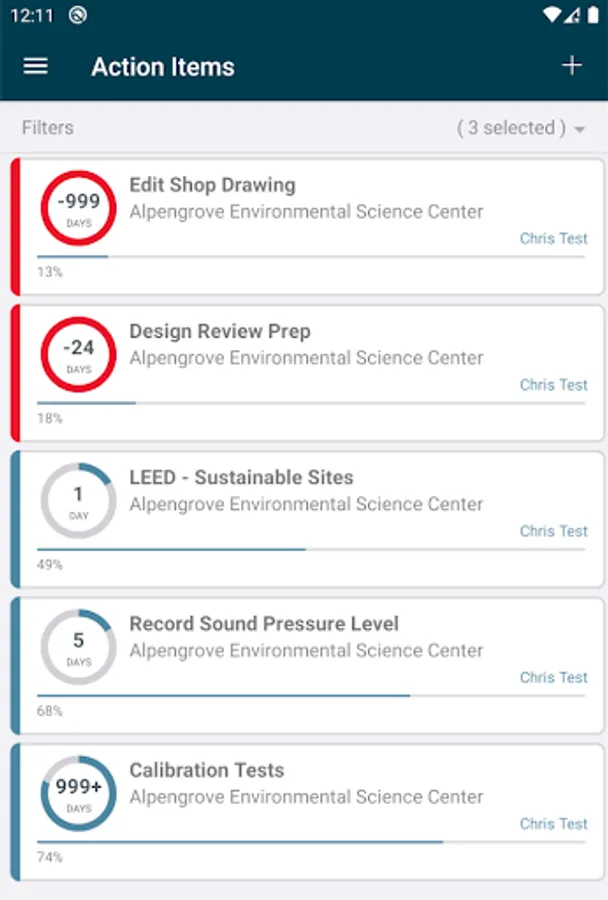The width and height of the screenshot is (608, 900).
Task: Click the -999 days overdue circle indicator
Action: 78,208
